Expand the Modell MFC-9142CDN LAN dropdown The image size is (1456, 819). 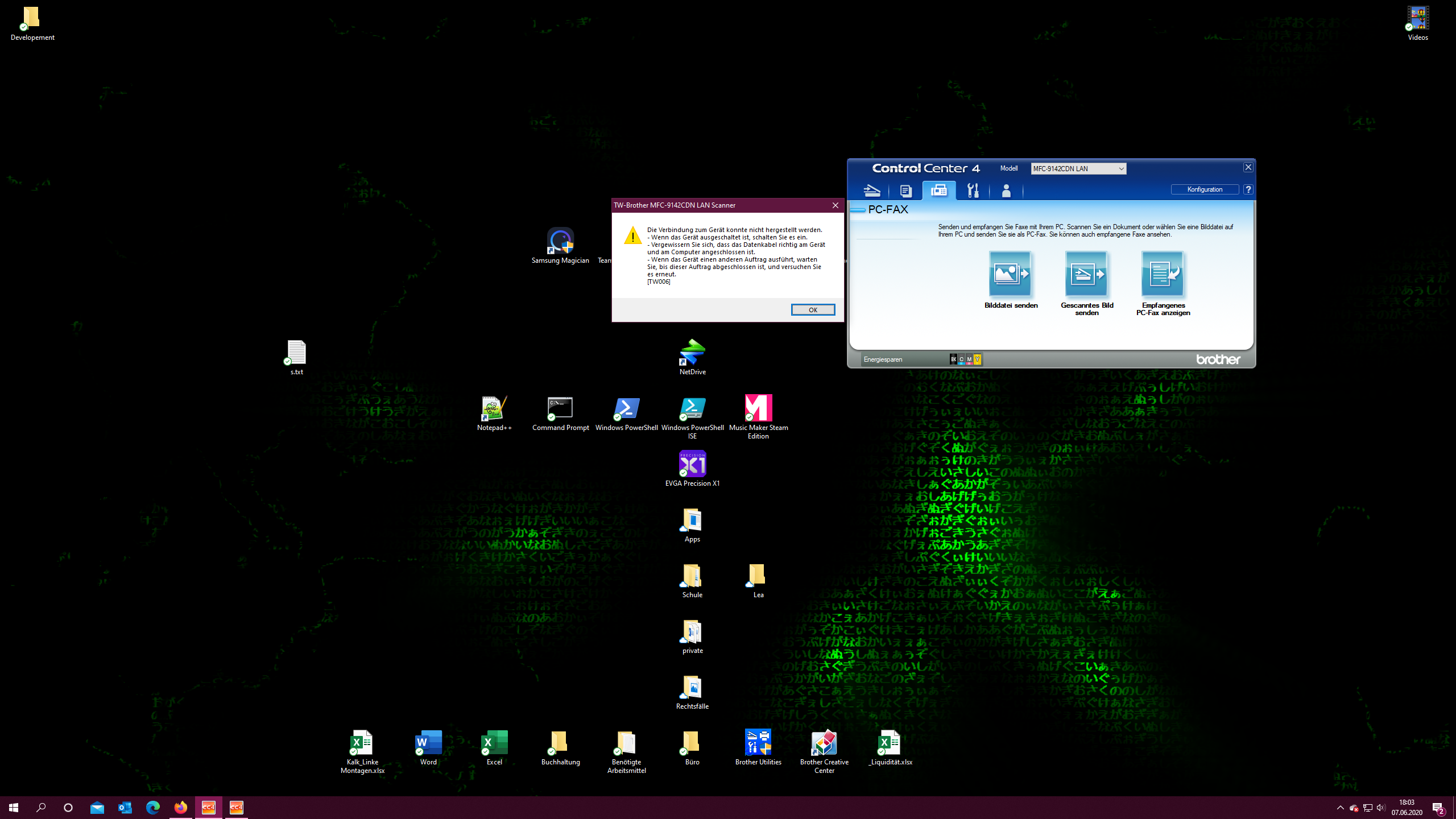pos(1121,169)
